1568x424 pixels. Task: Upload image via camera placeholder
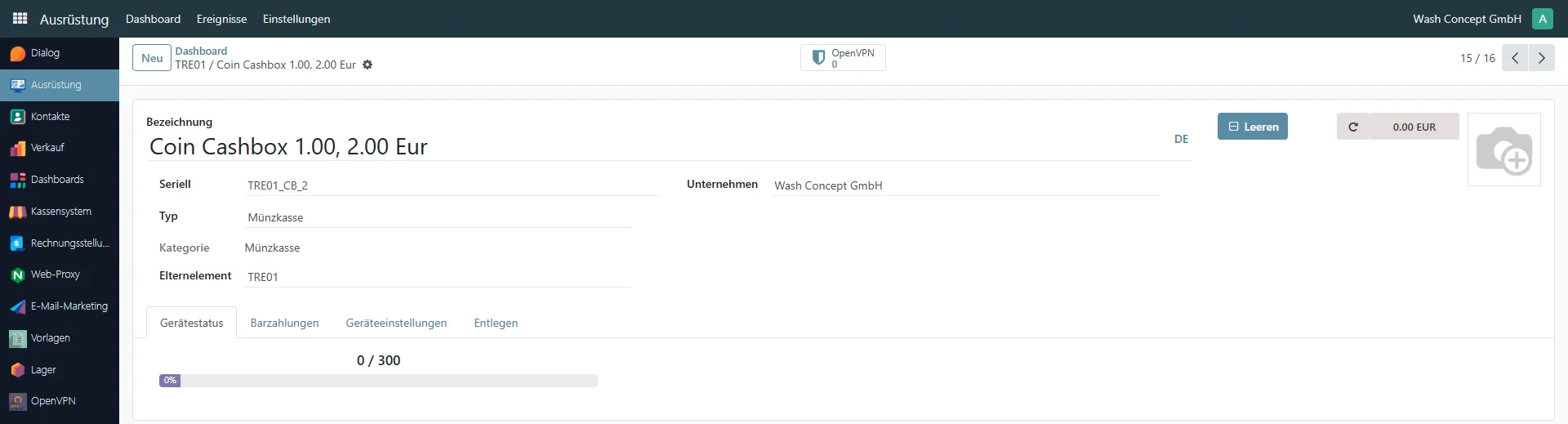[1503, 150]
